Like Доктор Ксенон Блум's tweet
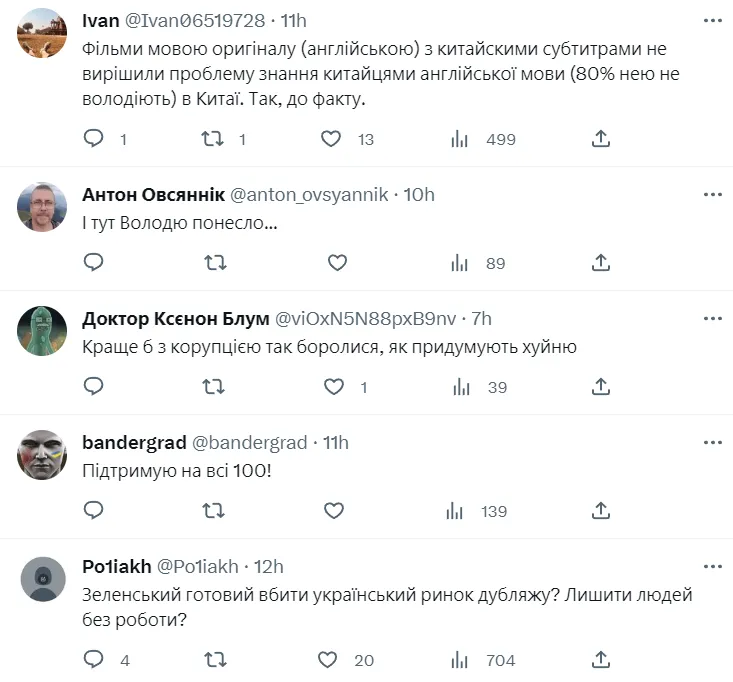This screenshot has width=733, height=682. pyautogui.click(x=331, y=387)
